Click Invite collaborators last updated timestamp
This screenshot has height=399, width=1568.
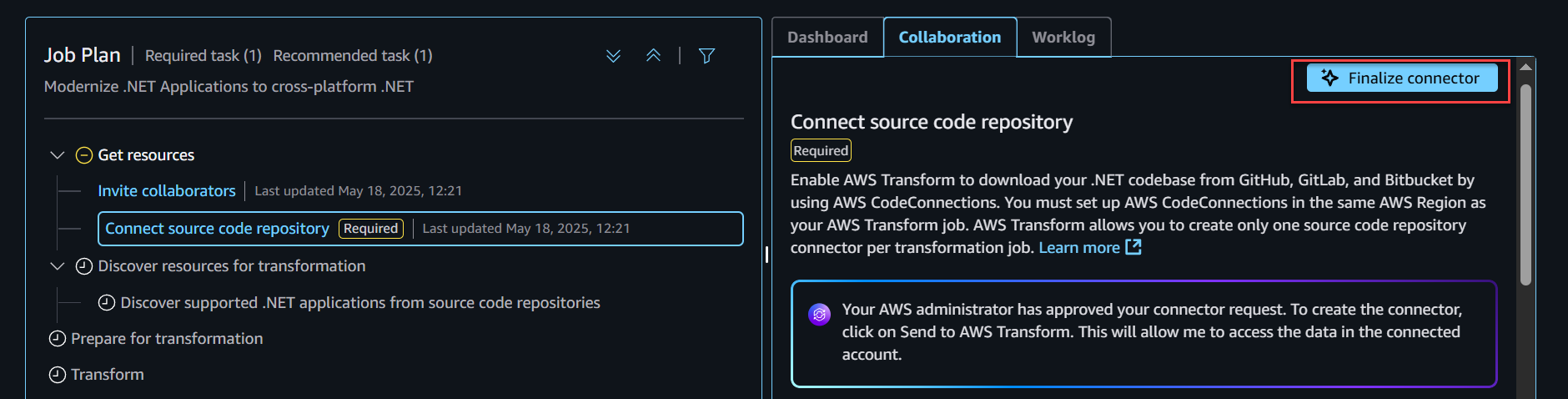[x=358, y=191]
